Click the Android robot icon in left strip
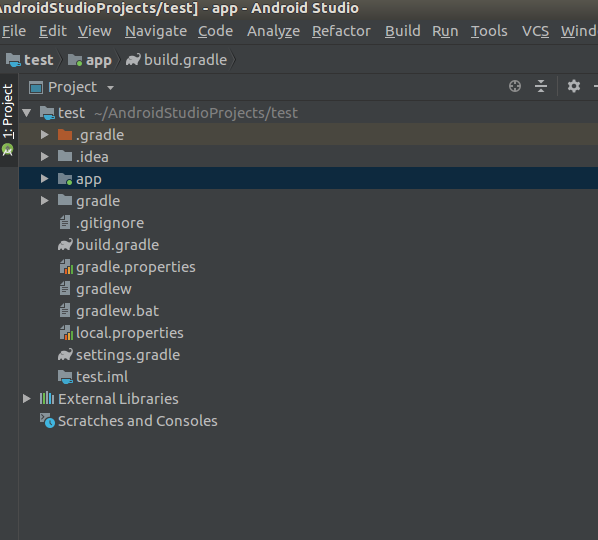The width and height of the screenshot is (598, 540). pyautogui.click(x=8, y=149)
